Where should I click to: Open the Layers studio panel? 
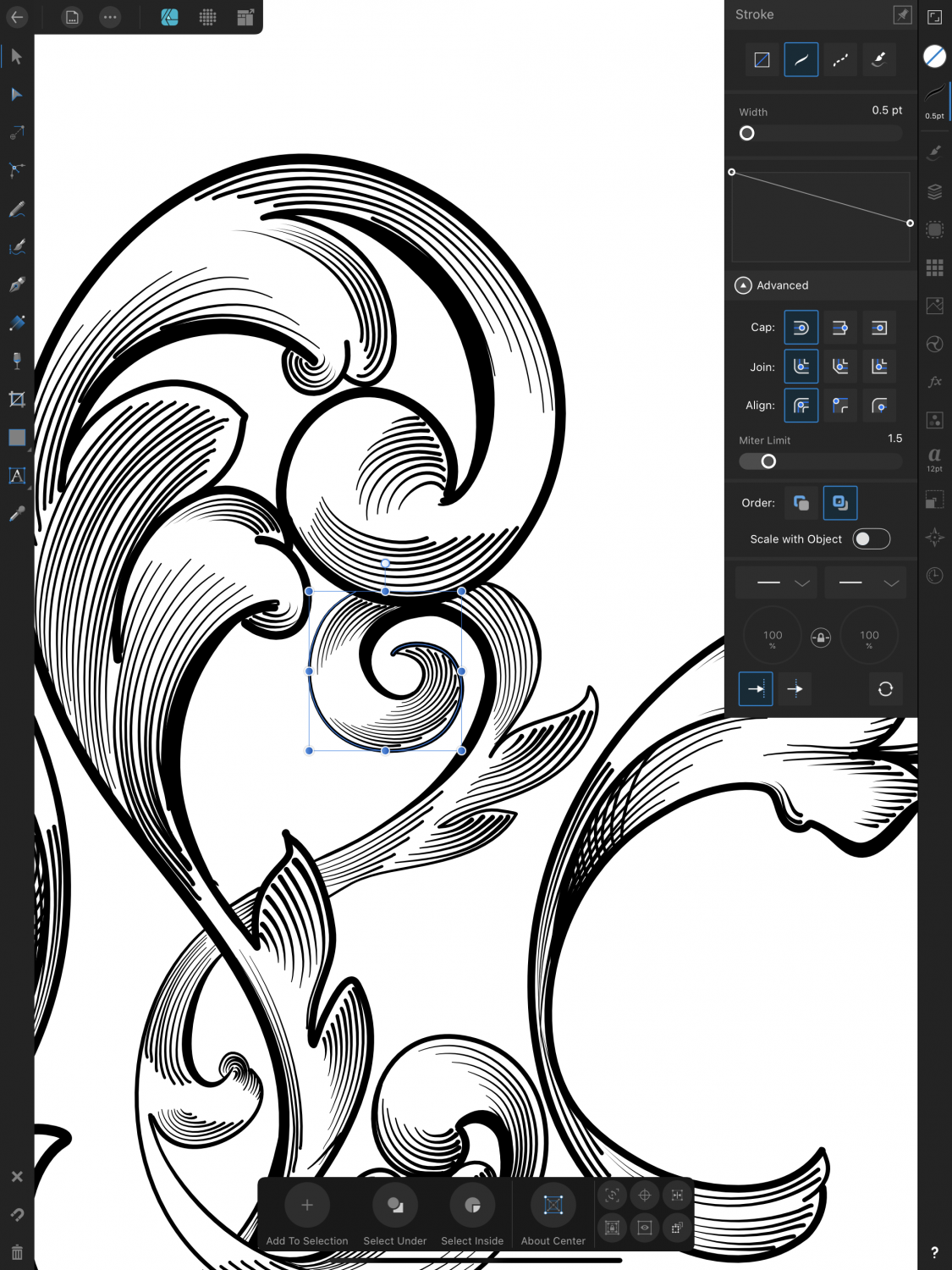point(934,192)
